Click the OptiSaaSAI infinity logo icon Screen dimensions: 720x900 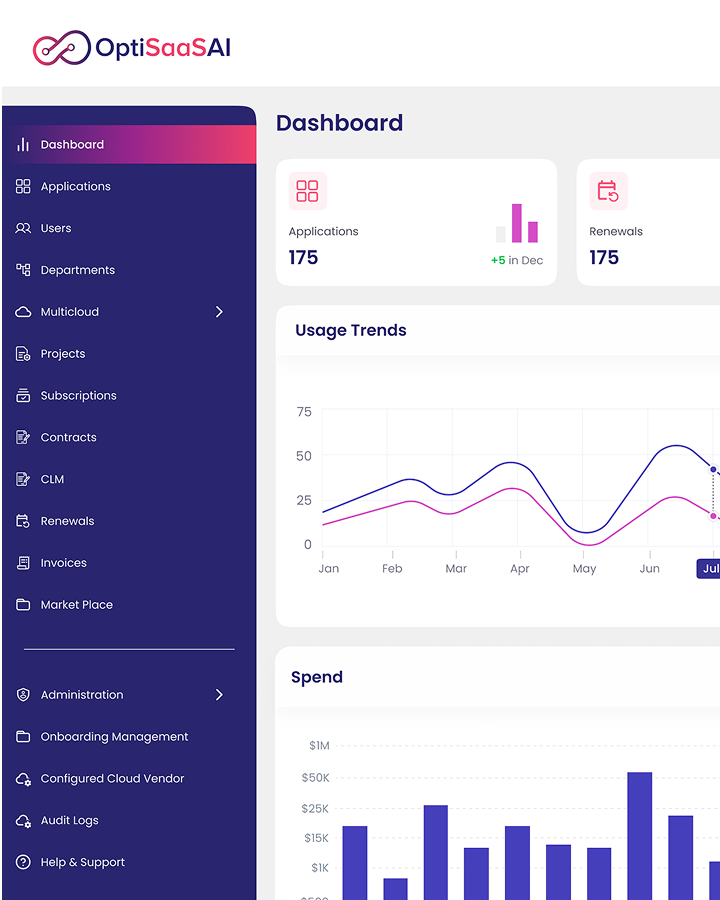[61, 47]
